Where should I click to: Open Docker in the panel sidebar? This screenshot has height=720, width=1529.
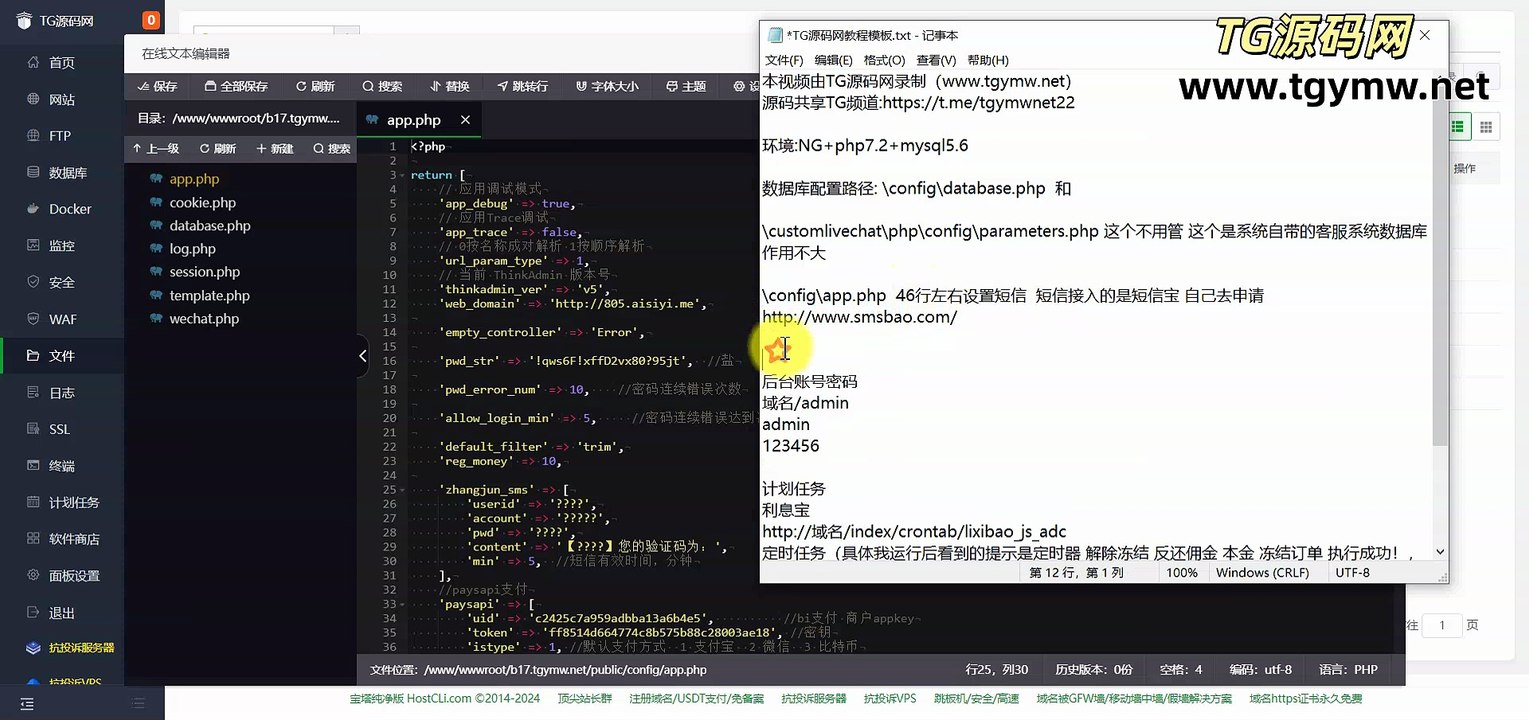[70, 209]
